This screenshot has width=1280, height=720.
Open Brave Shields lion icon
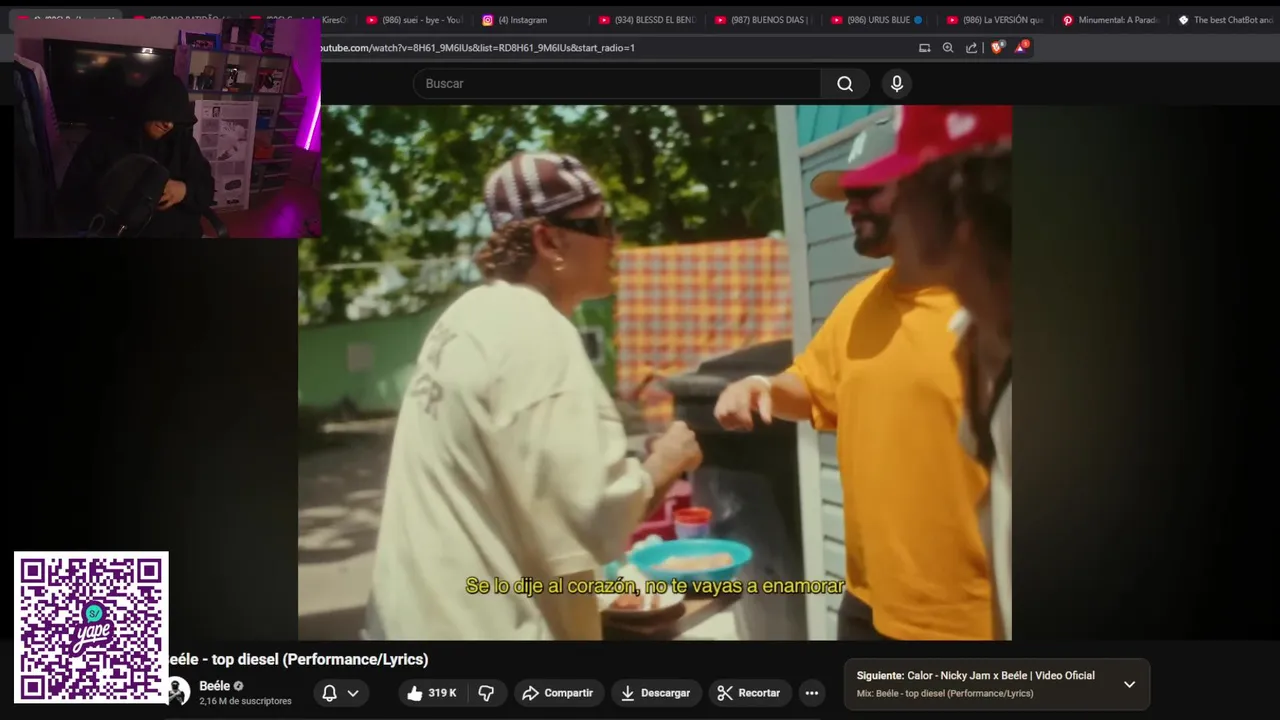point(997,47)
